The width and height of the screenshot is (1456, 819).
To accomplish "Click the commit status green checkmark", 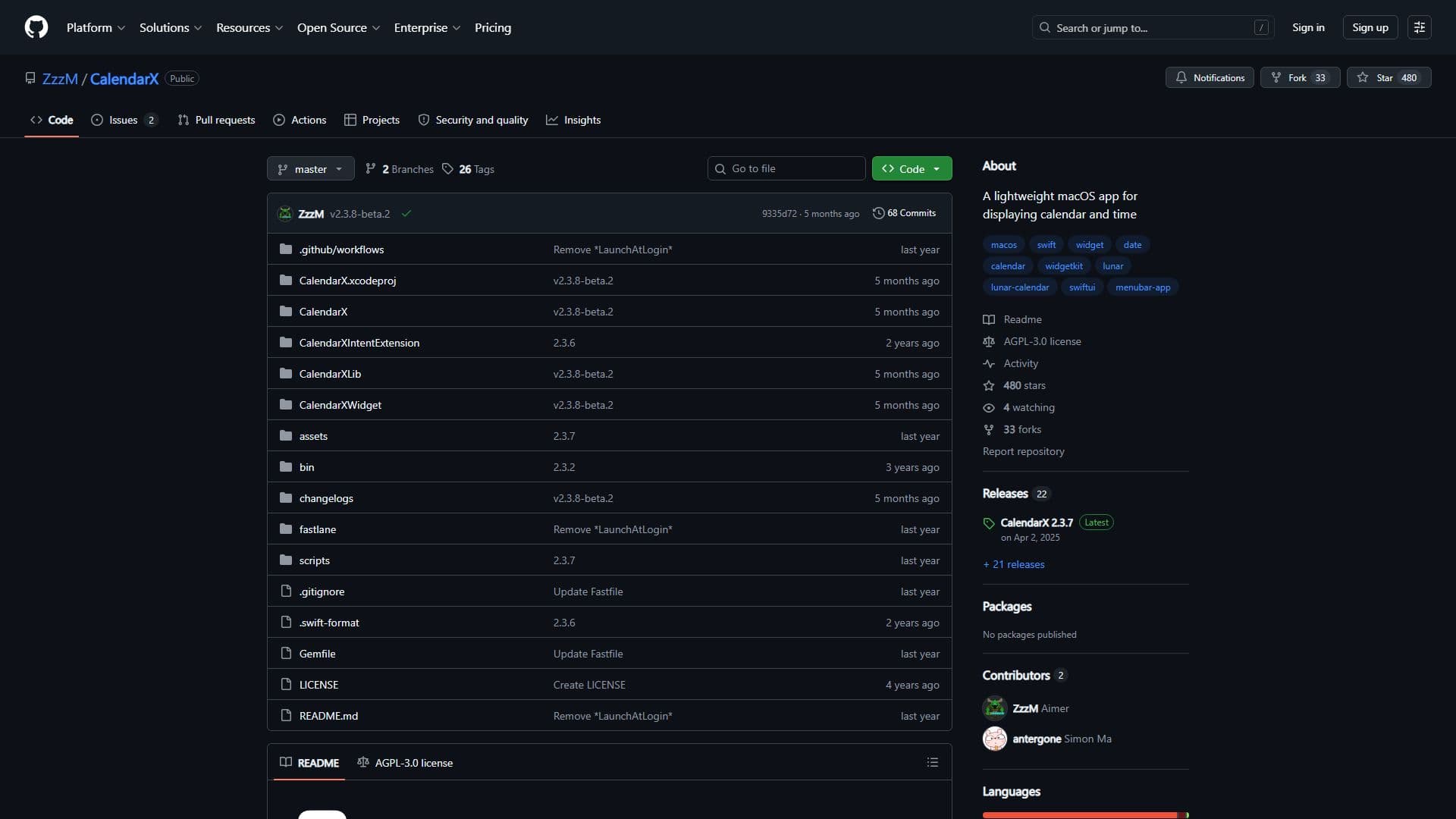I will [406, 214].
